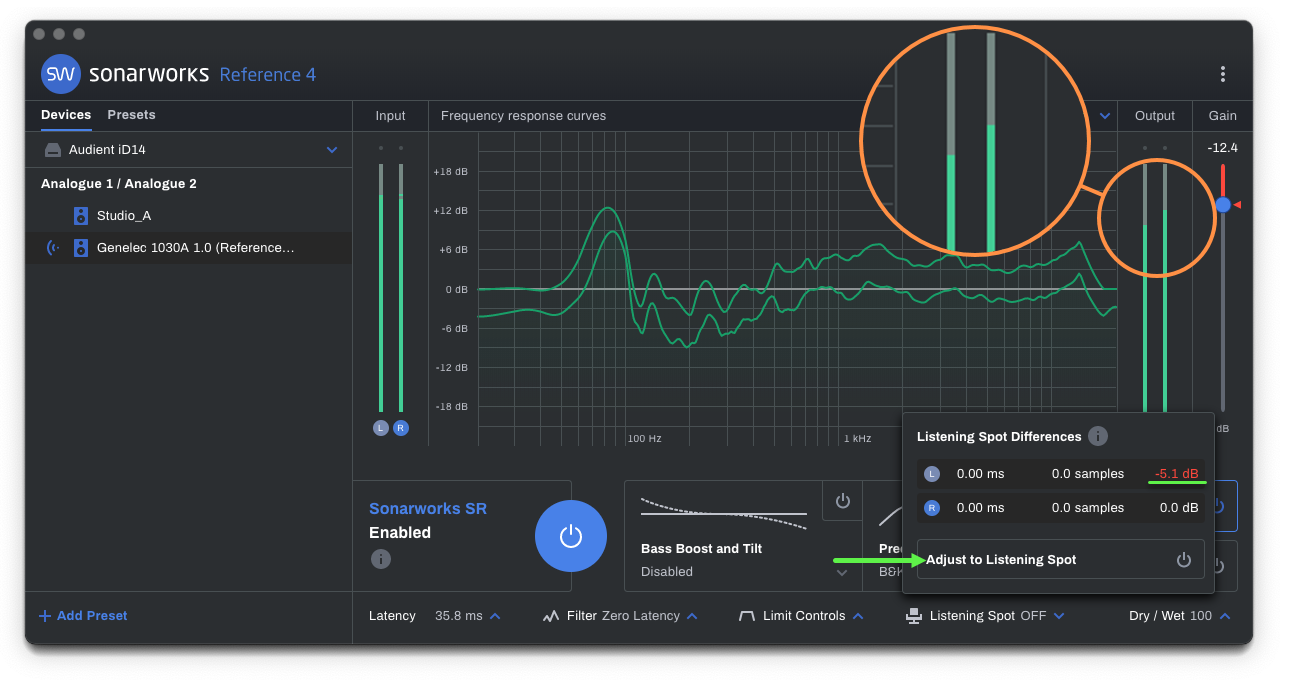Expand the Bass Boost and Tilt Disabled dropdown

842,572
